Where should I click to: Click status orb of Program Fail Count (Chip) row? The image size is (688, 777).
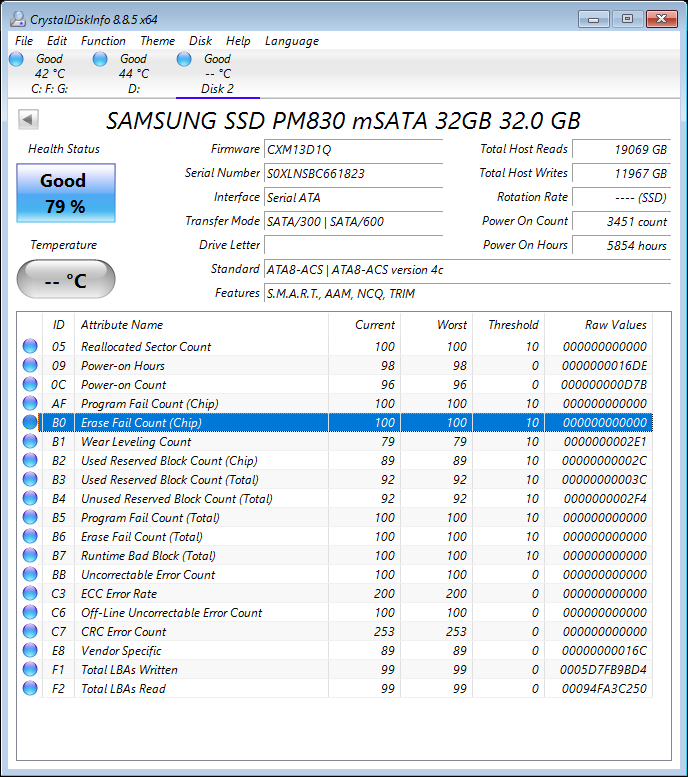point(30,403)
